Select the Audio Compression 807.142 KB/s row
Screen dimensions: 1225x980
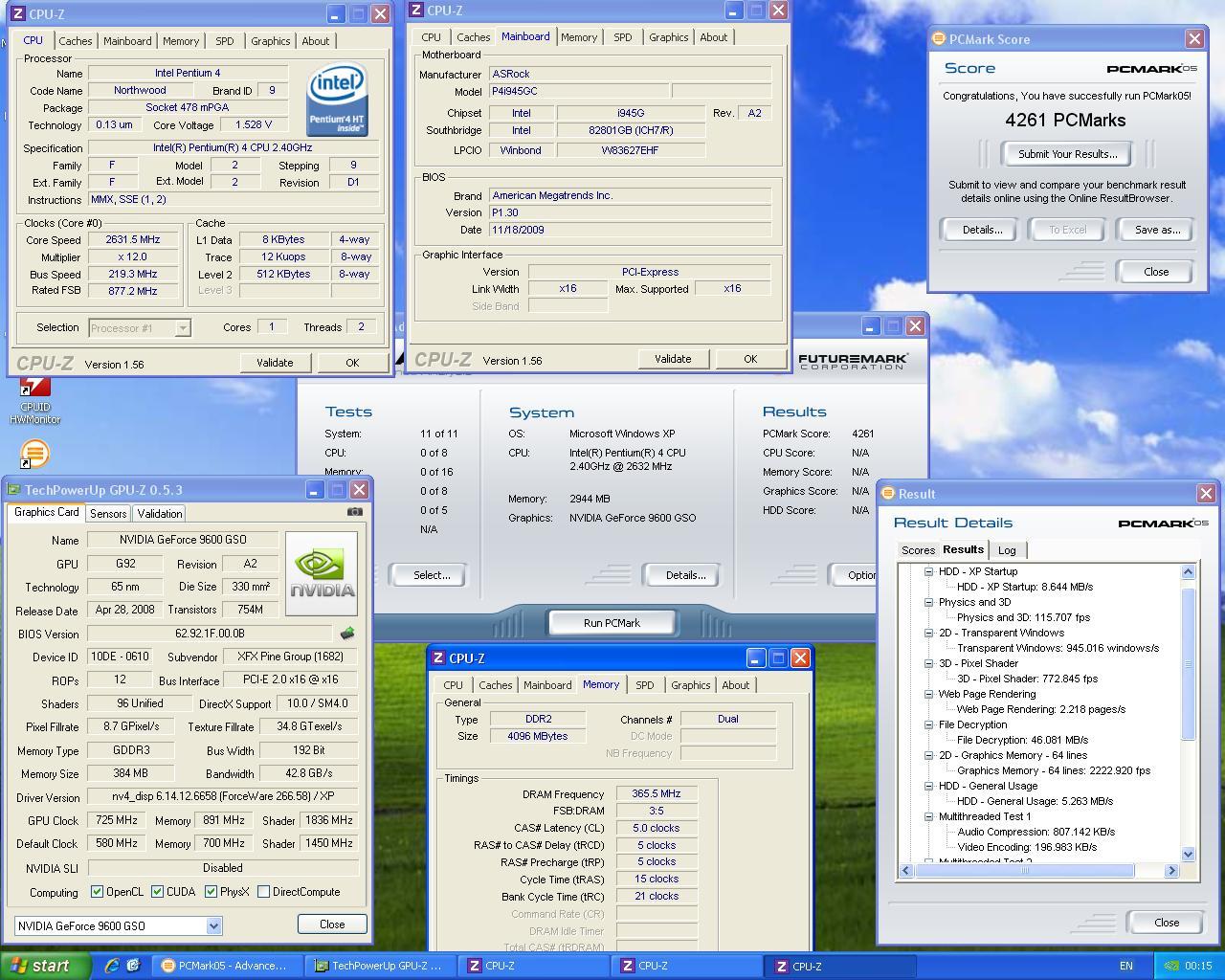[x=1036, y=832]
